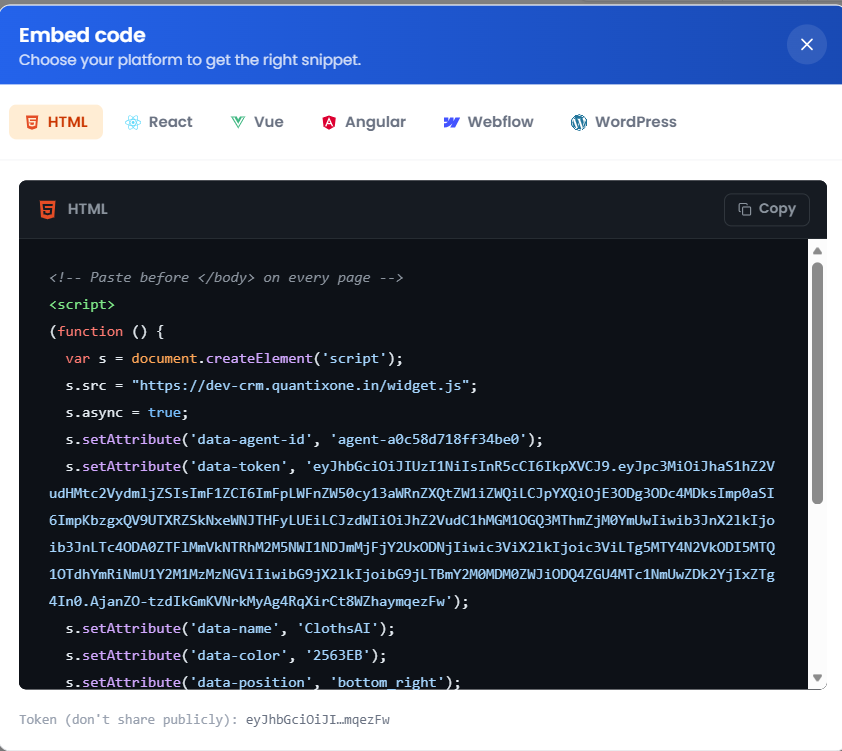Screen dimensions: 842x751
Task: Select the WordPress tab
Action: pos(623,122)
